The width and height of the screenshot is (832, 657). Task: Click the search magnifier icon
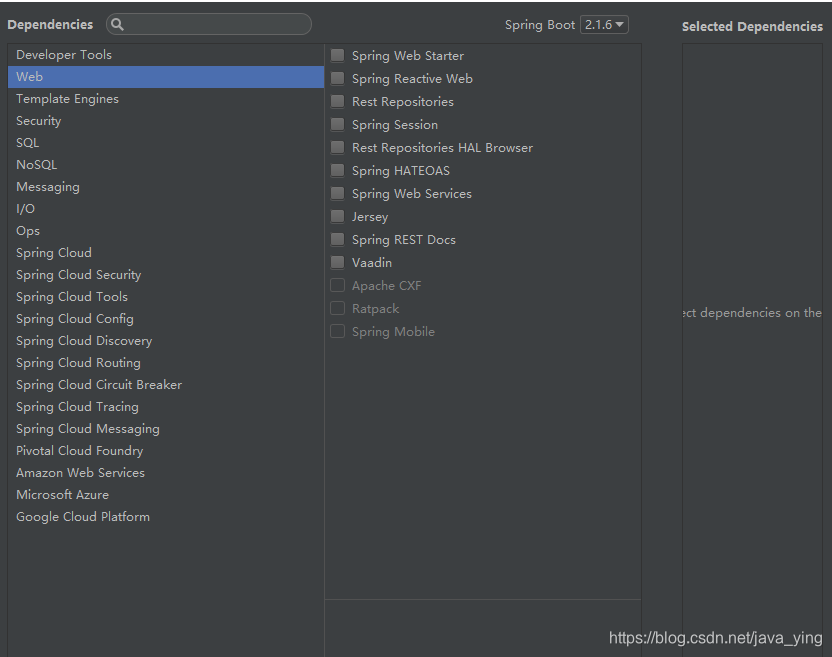(117, 24)
